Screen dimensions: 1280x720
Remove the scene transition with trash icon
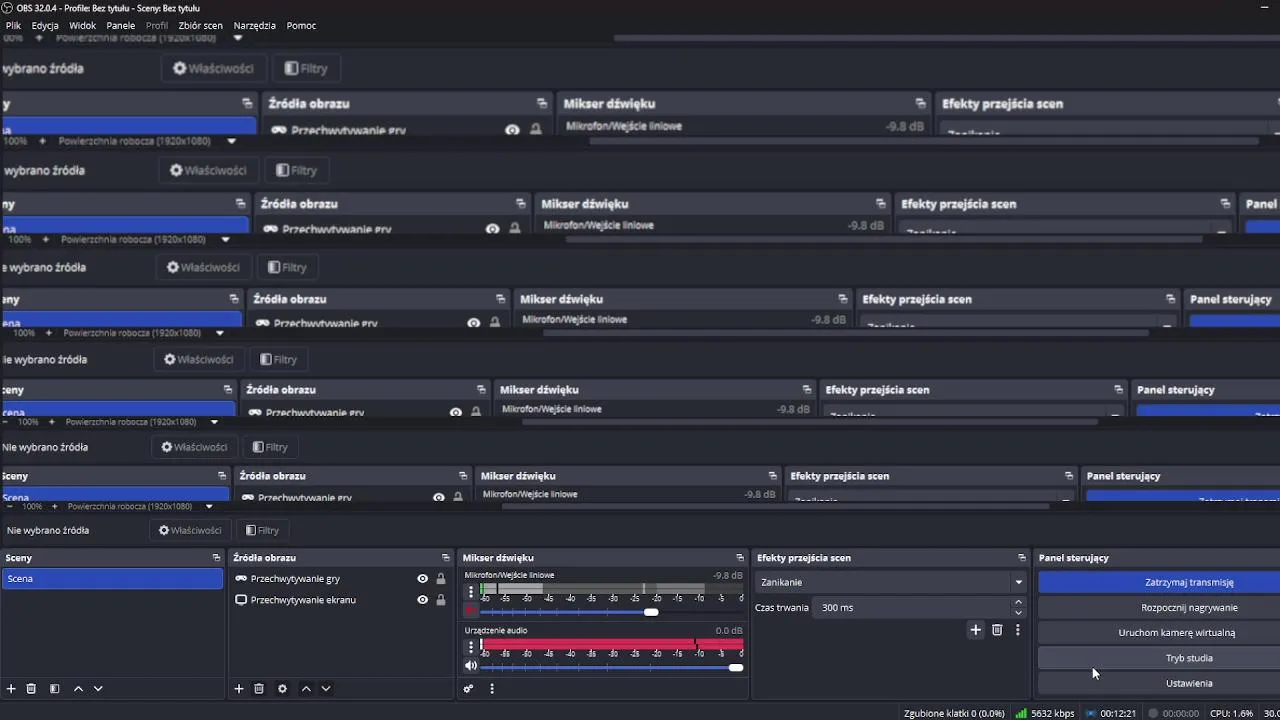click(x=997, y=630)
